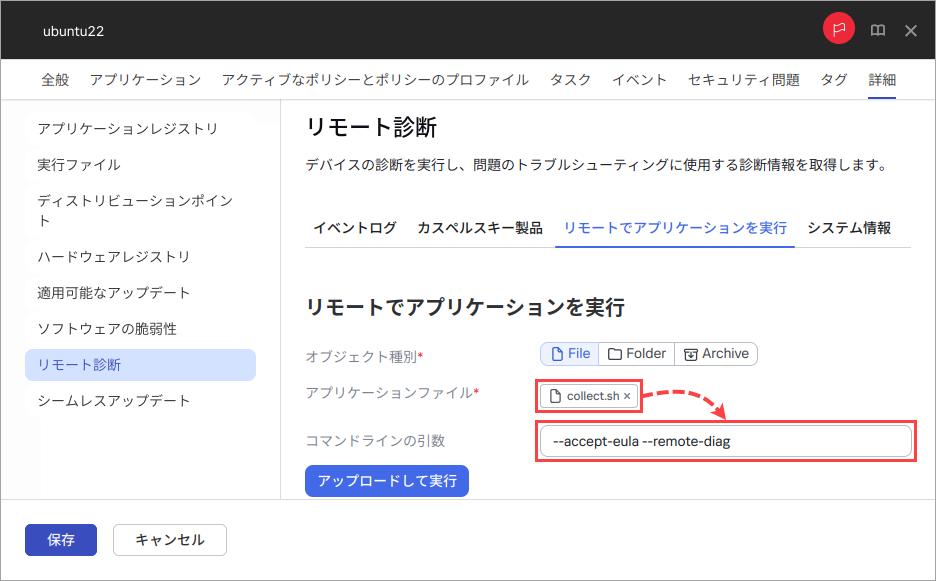936x581 pixels.
Task: Open 適用可能なアップデート in sidebar
Action: pyautogui.click(x=140, y=293)
